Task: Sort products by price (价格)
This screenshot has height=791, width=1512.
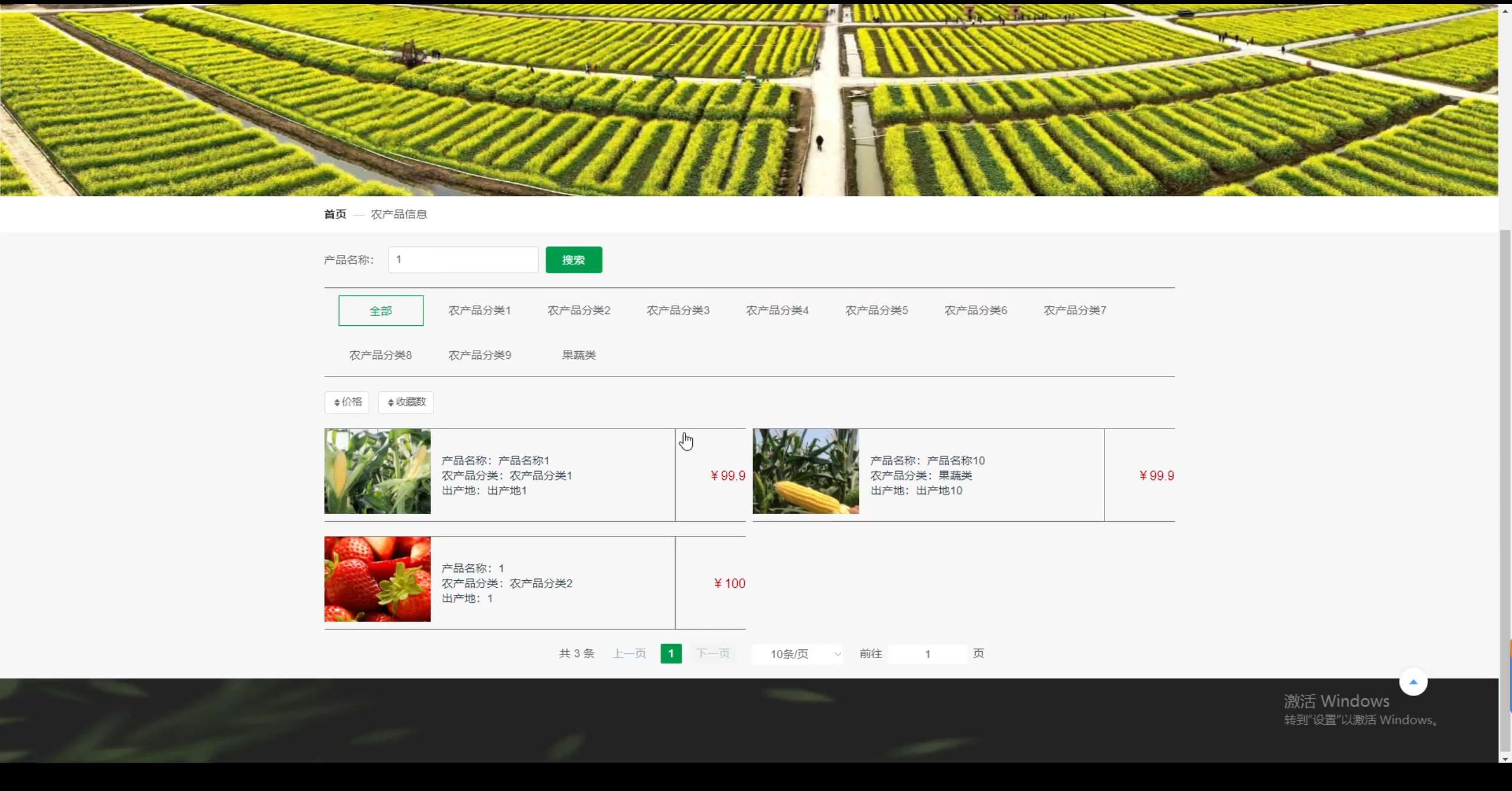Action: (x=347, y=402)
